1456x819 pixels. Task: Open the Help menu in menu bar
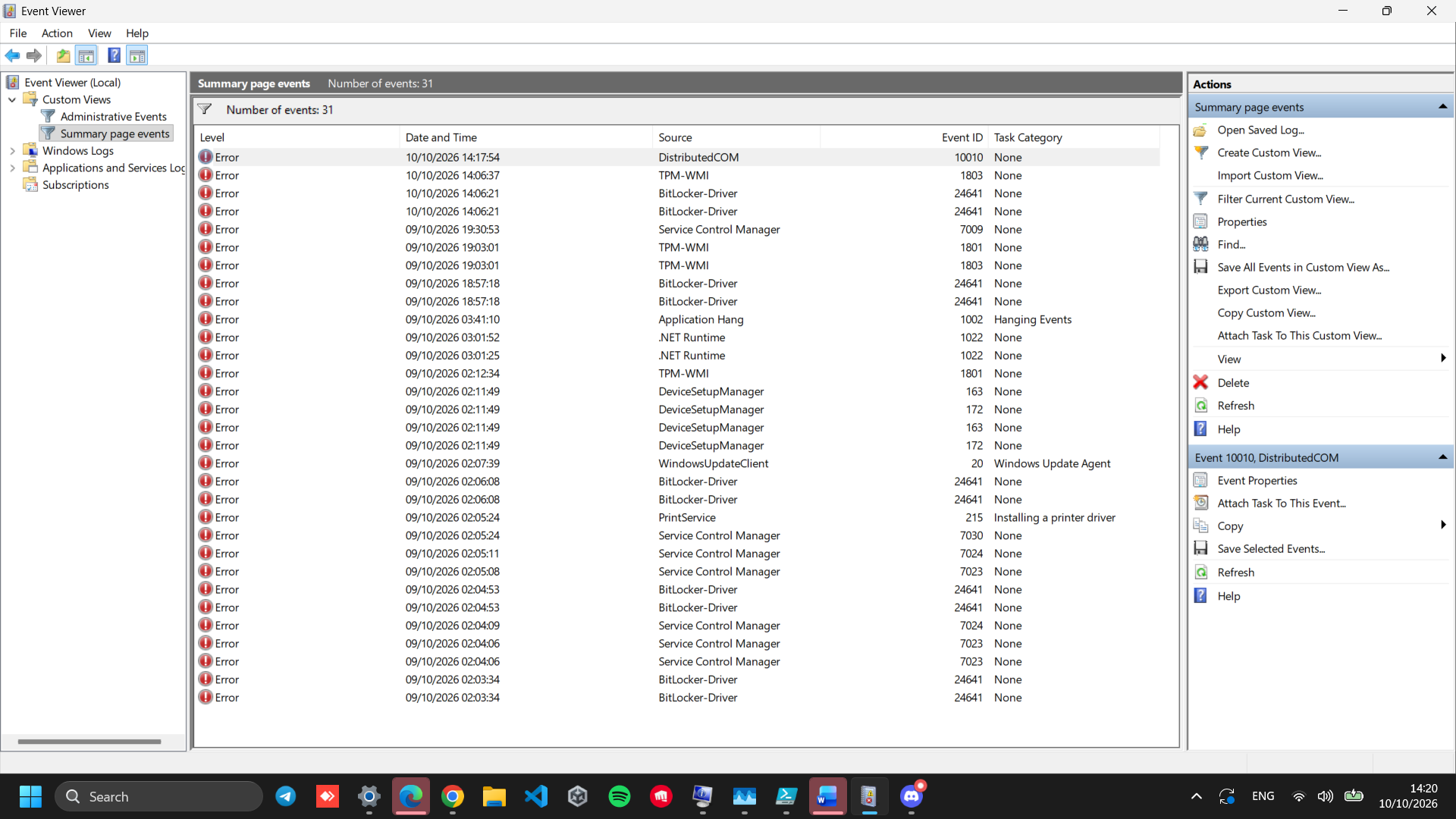[137, 33]
